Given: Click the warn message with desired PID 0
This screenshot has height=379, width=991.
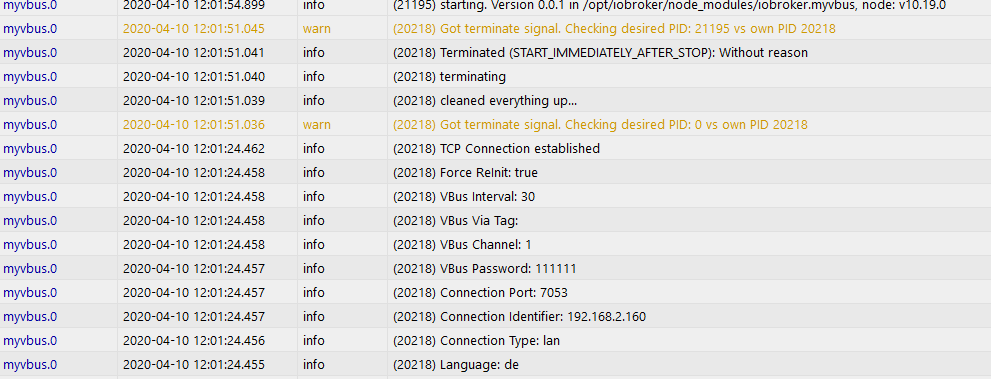Looking at the screenshot, I should click(x=600, y=124).
